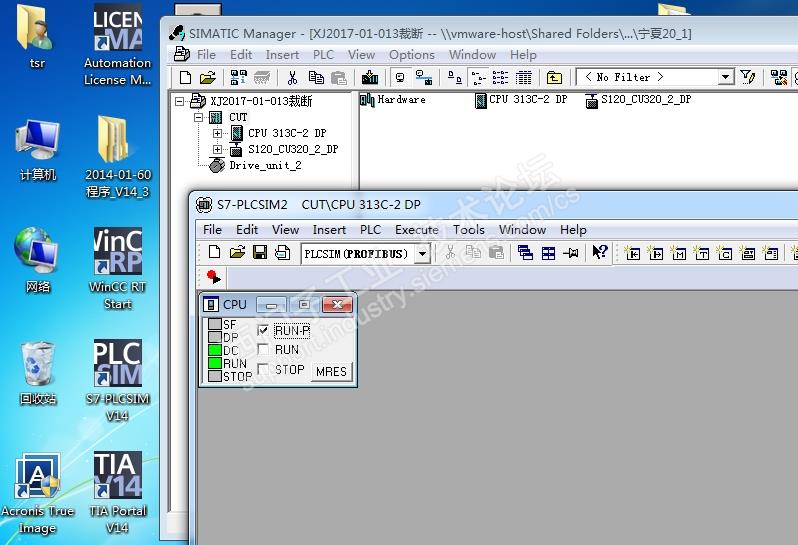Viewport: 798px width, 545px height.
Task: Click the Up One Level folder icon
Action: (x=554, y=77)
